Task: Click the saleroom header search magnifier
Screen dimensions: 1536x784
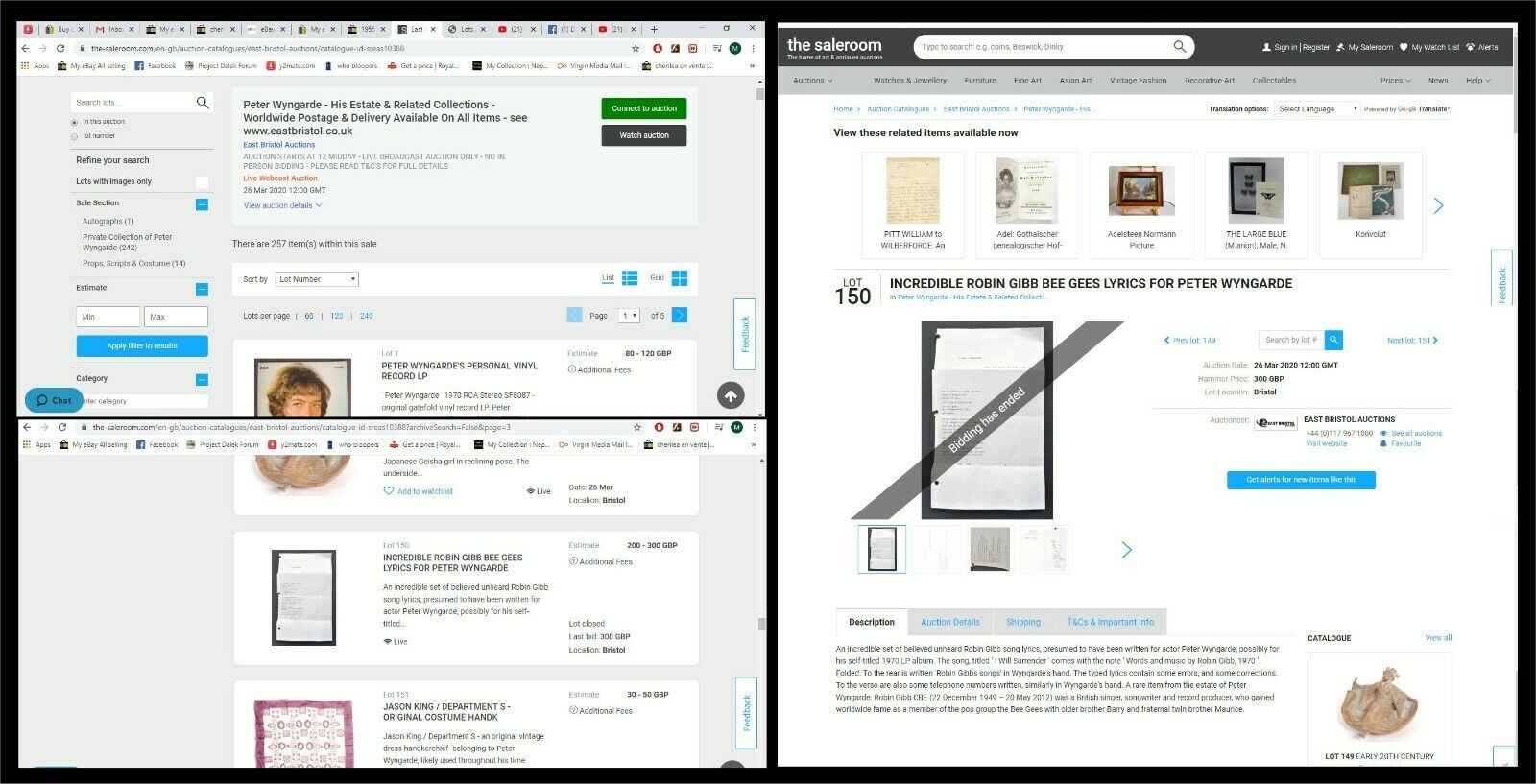Action: tap(1180, 46)
